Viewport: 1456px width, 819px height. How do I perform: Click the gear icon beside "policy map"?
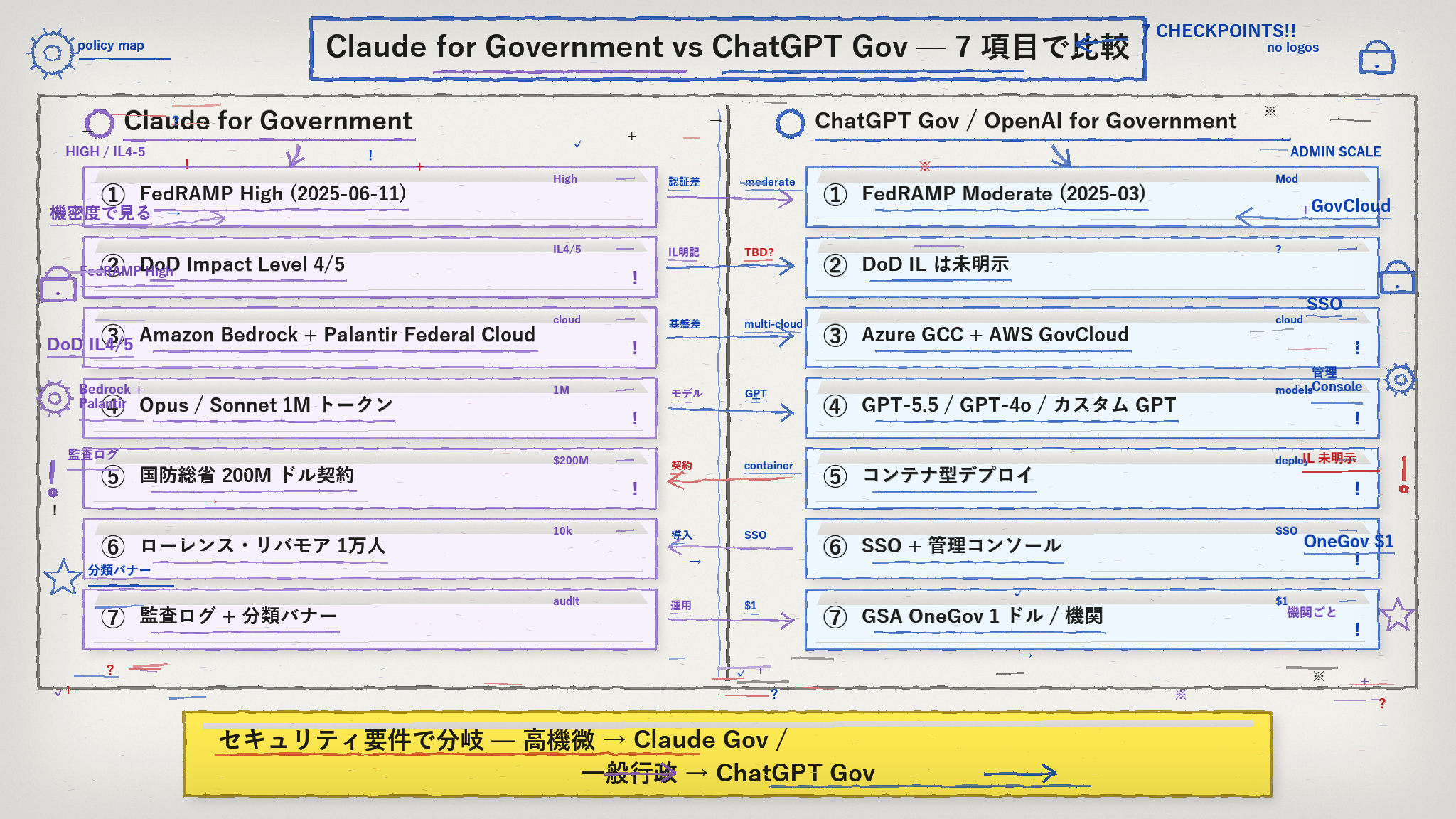pyautogui.click(x=51, y=53)
